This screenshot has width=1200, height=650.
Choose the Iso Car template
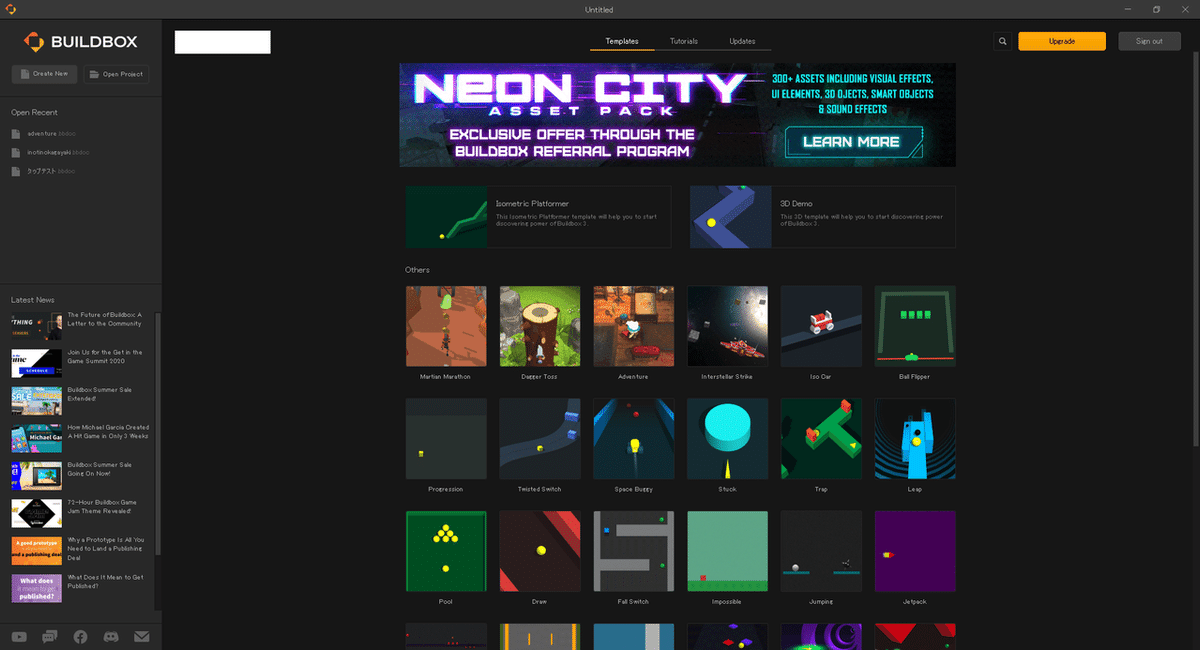coord(821,327)
